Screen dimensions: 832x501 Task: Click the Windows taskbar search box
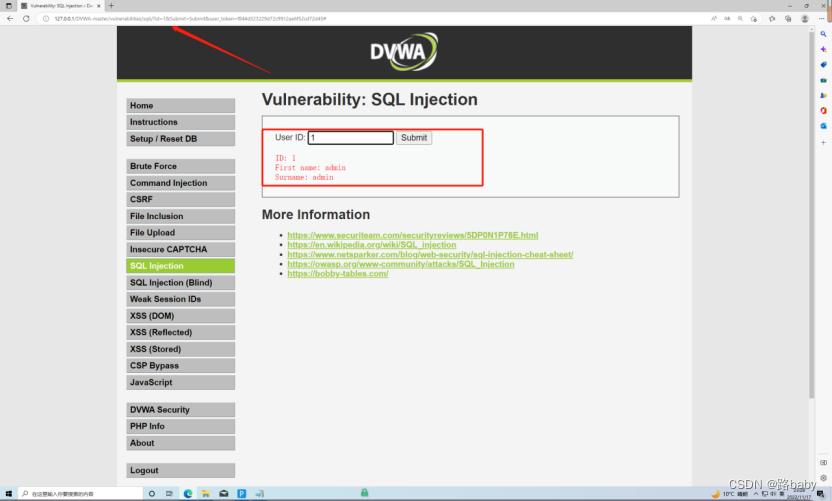pos(81,494)
